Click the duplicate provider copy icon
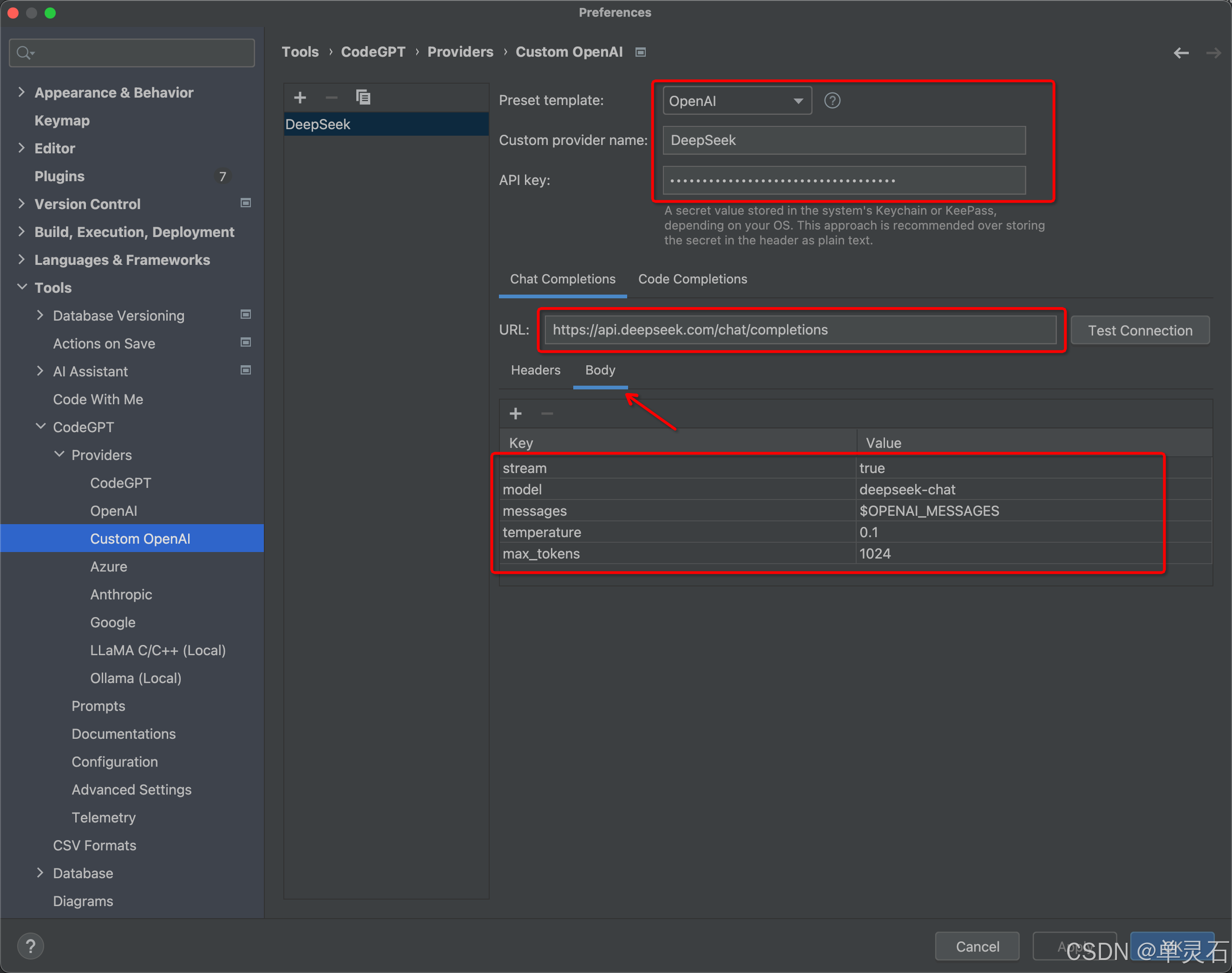Screen dimensions: 1232x973 point(363,98)
